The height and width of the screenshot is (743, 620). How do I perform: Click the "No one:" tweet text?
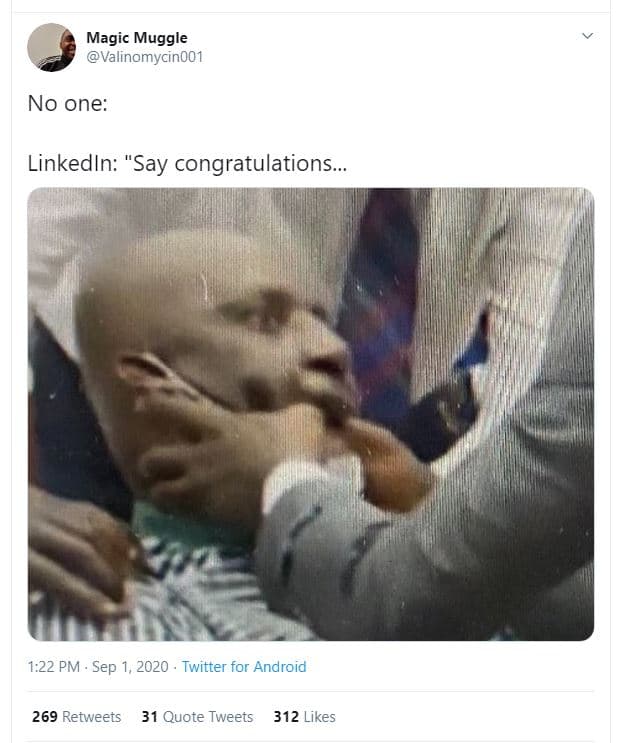(67, 102)
